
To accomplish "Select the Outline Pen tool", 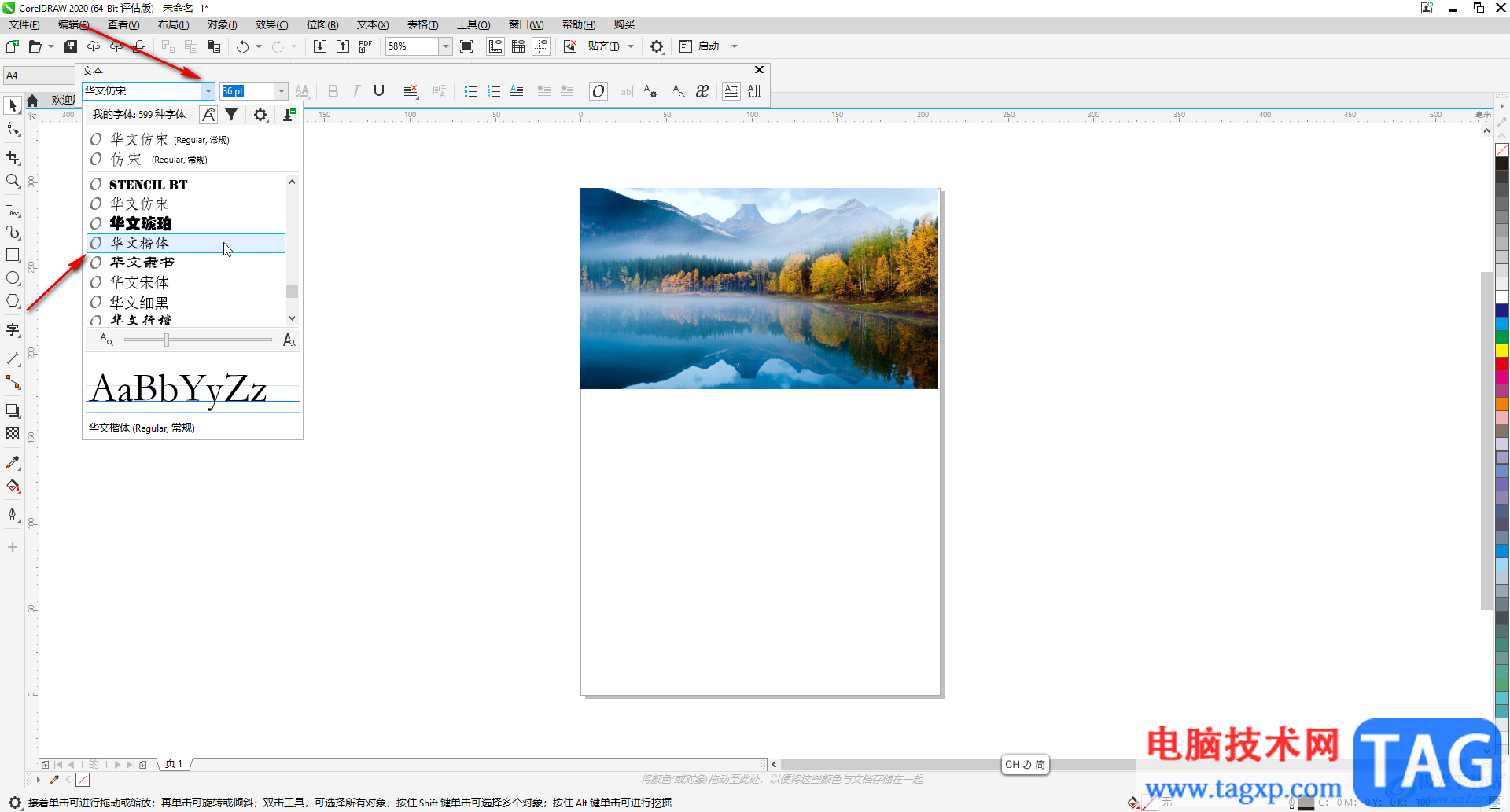I will (13, 515).
